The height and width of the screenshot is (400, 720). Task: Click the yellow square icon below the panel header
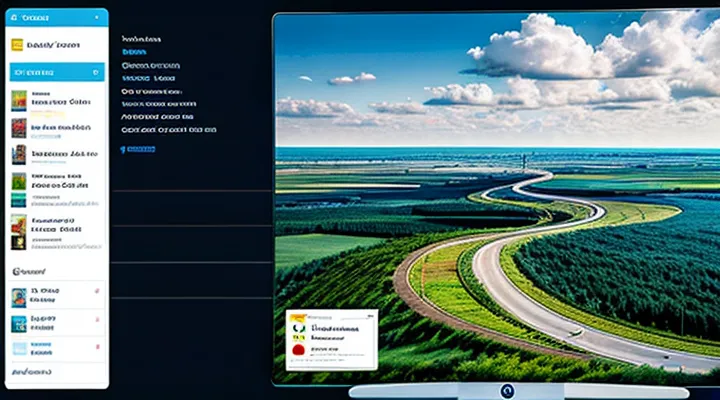(17, 45)
